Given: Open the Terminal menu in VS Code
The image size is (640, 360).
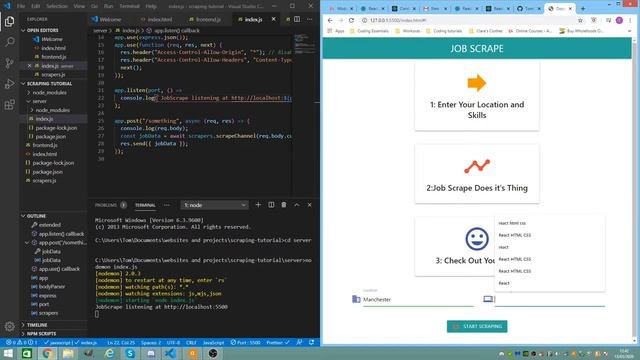Looking at the screenshot, I should pos(129,6).
